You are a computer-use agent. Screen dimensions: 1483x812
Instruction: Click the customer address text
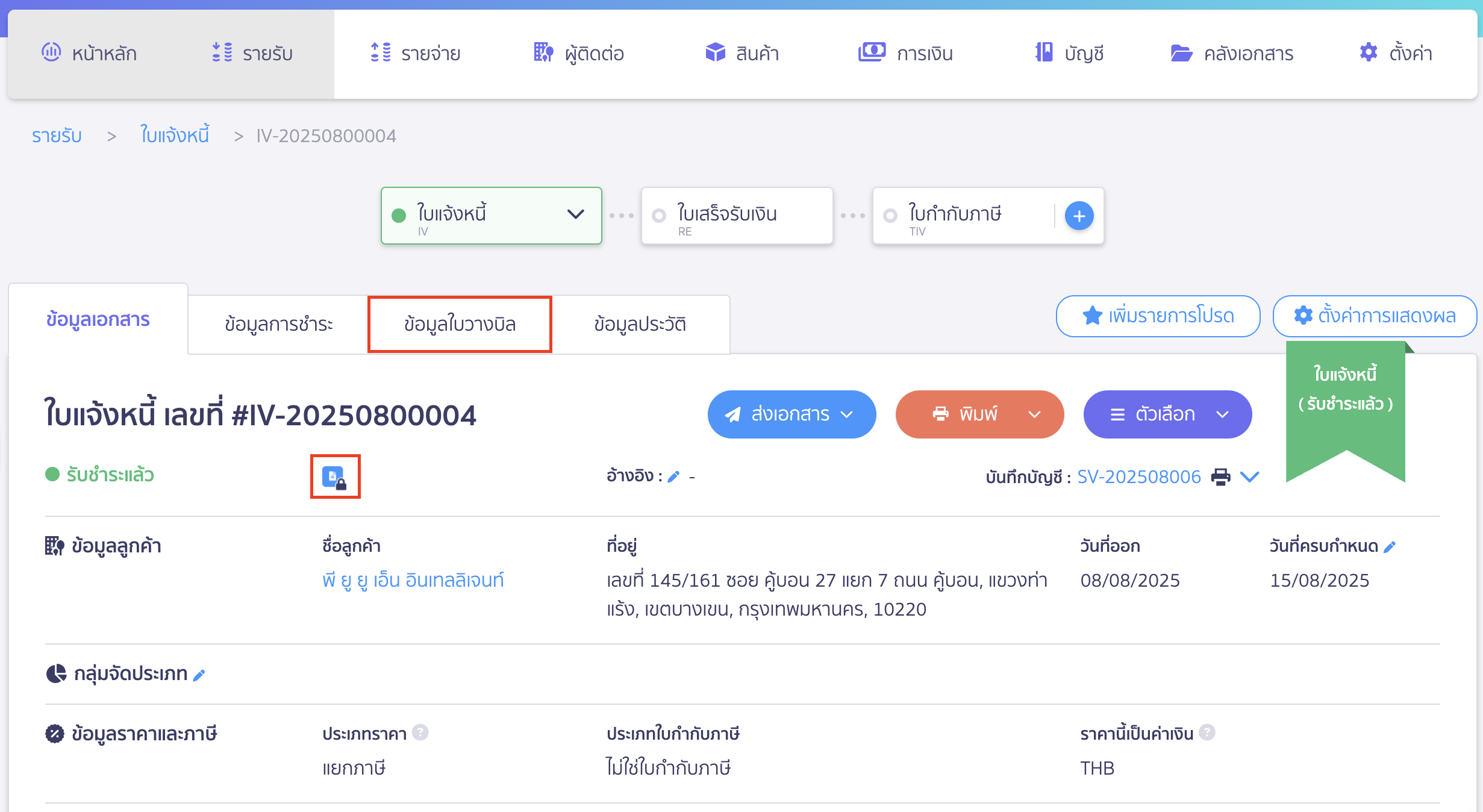point(826,595)
